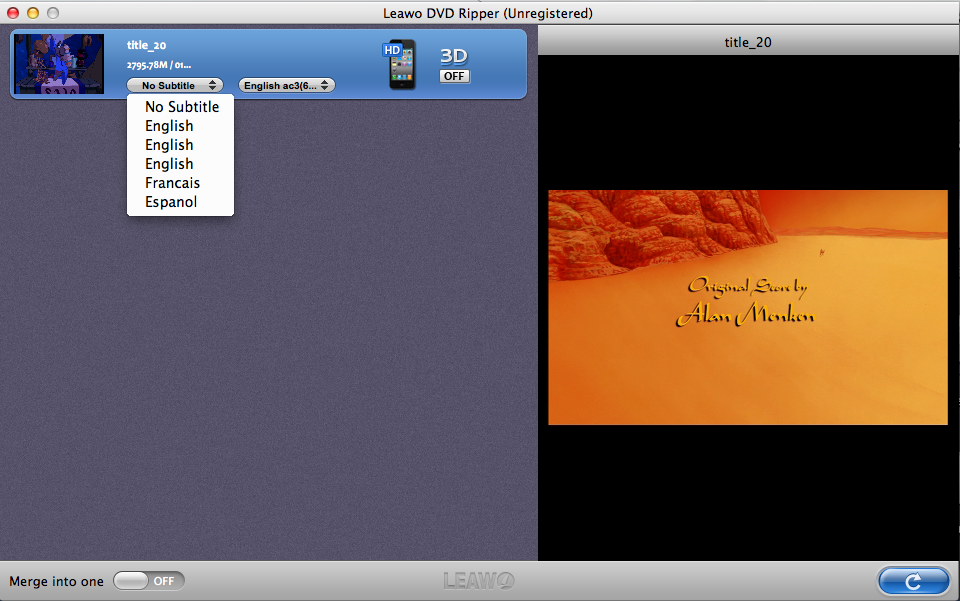
Task: Open the No Subtitle dropdown
Action: tap(175, 85)
